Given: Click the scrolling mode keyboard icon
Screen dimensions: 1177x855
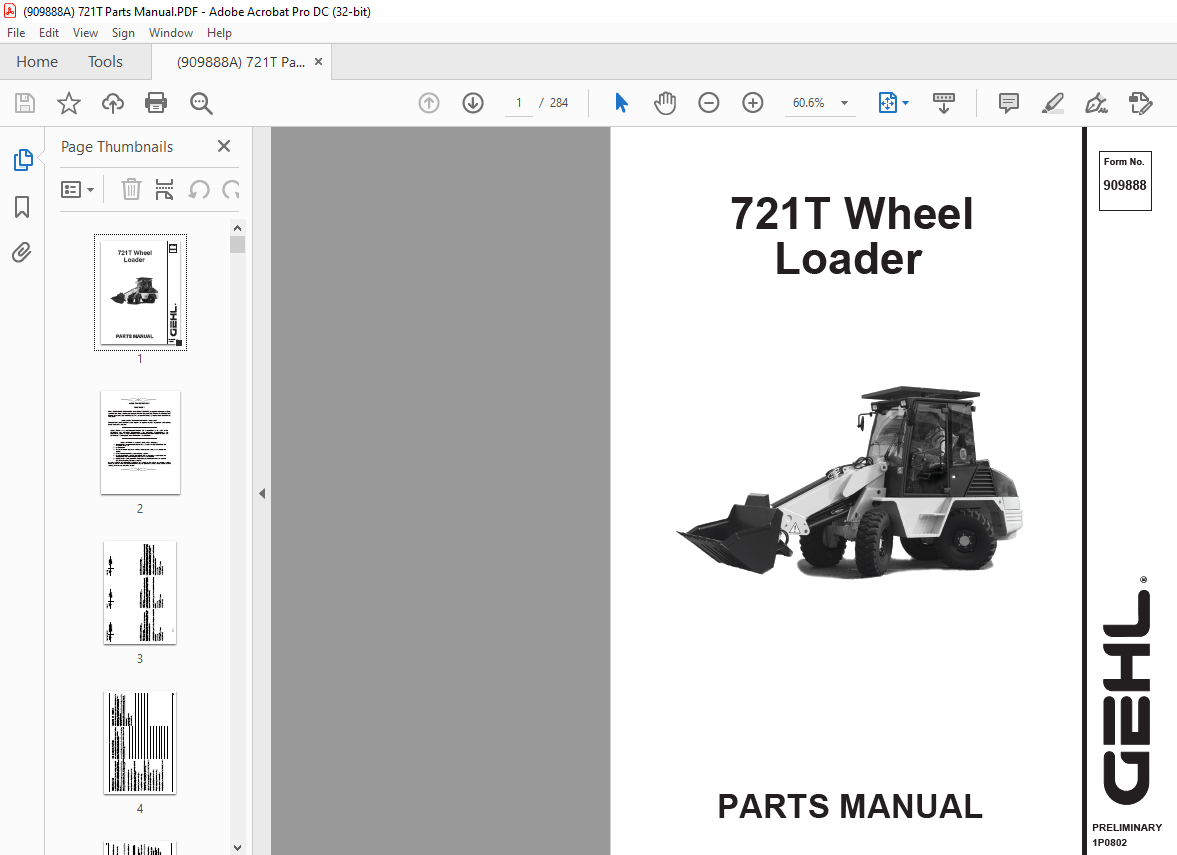Looking at the screenshot, I should [944, 103].
